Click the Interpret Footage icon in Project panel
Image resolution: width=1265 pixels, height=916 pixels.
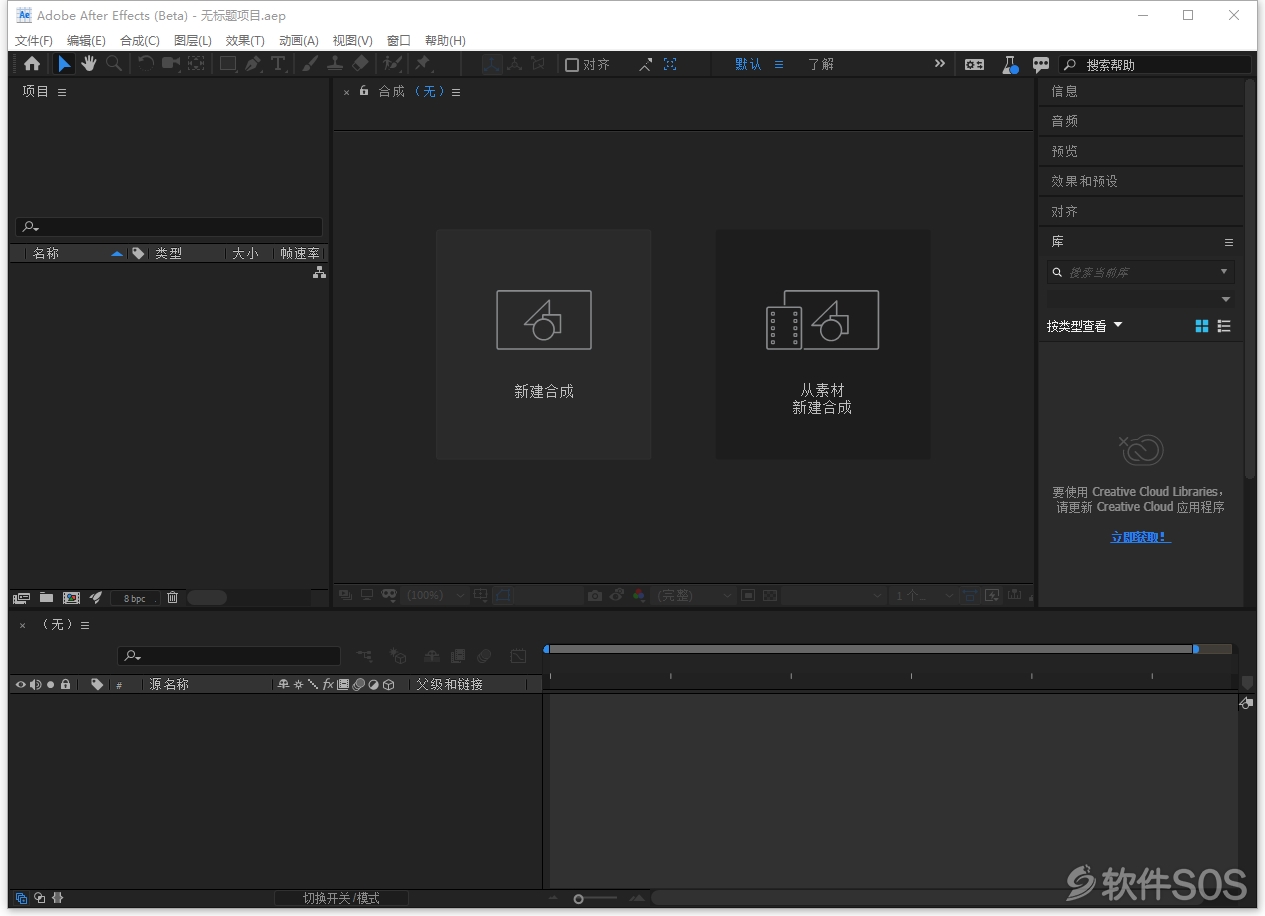pos(21,597)
